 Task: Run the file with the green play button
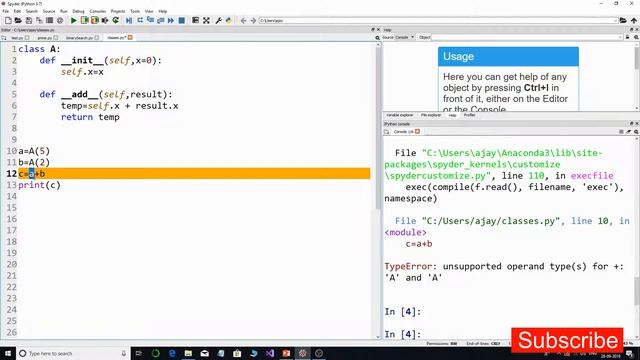73,20
